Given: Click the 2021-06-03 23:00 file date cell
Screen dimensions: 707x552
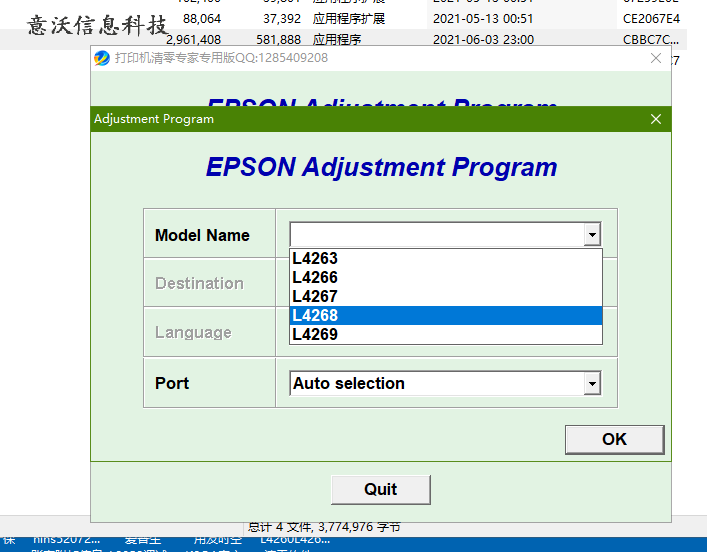Looking at the screenshot, I should point(483,40).
